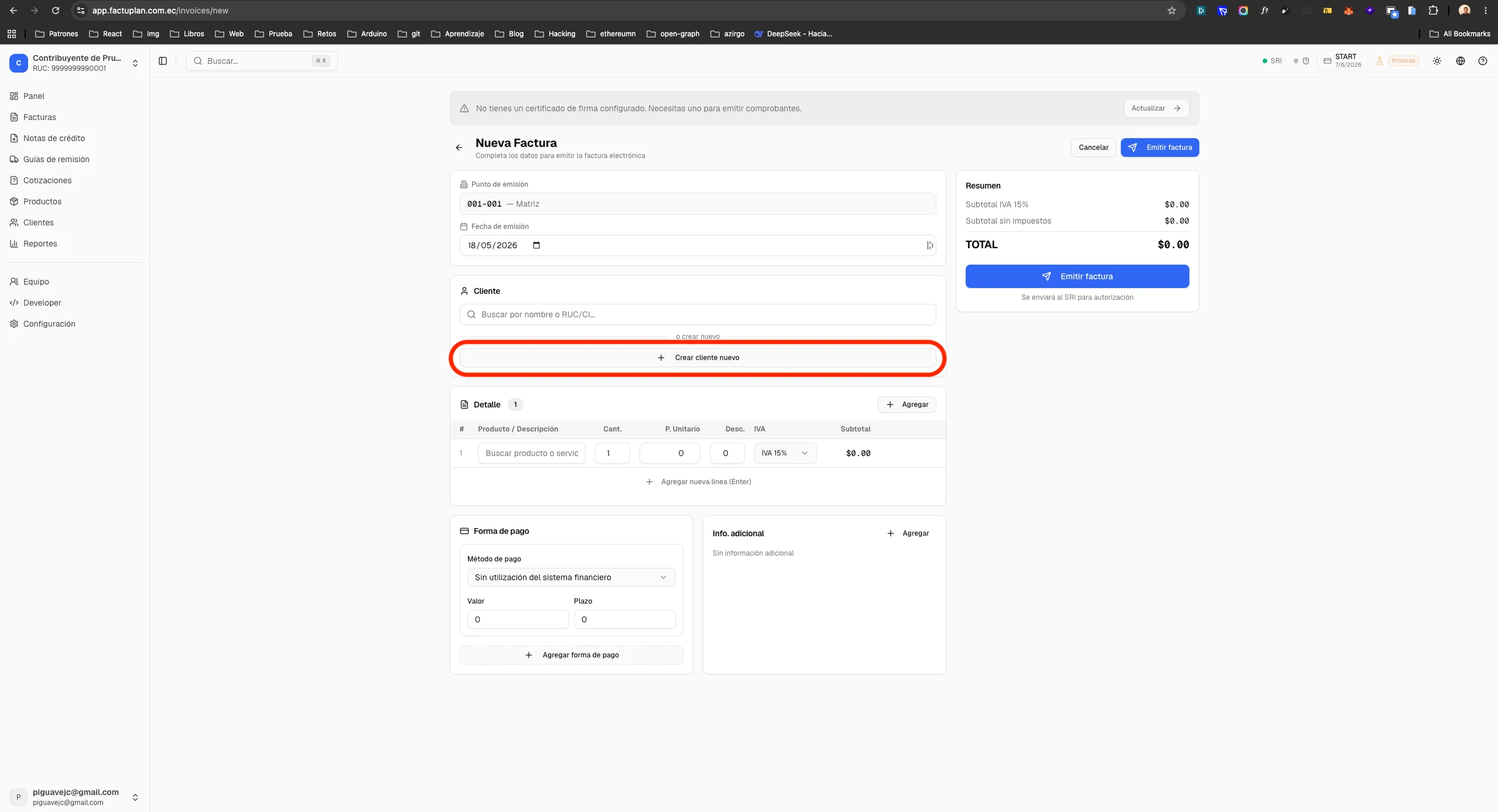This screenshot has height=812, width=1498.
Task: Click the address bar URL
Action: 160,11
